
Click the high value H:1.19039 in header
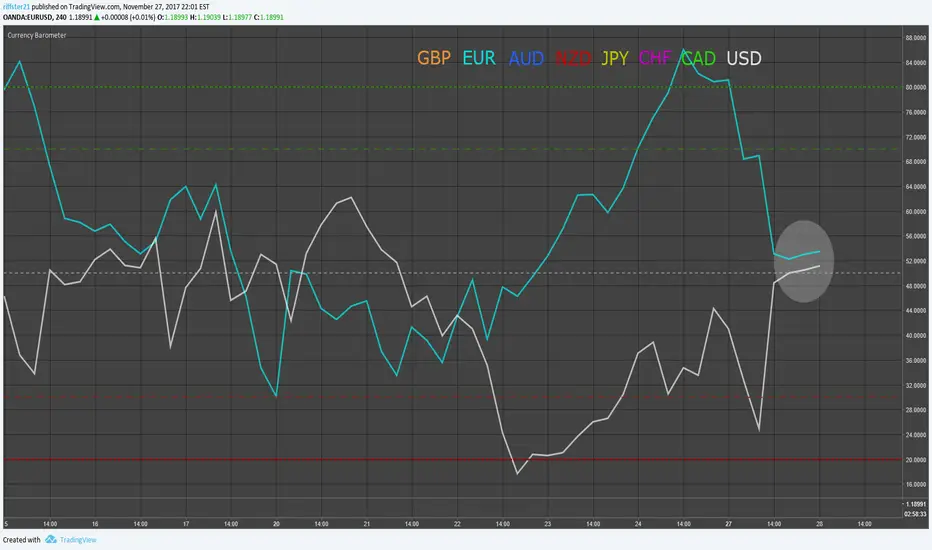coord(205,17)
